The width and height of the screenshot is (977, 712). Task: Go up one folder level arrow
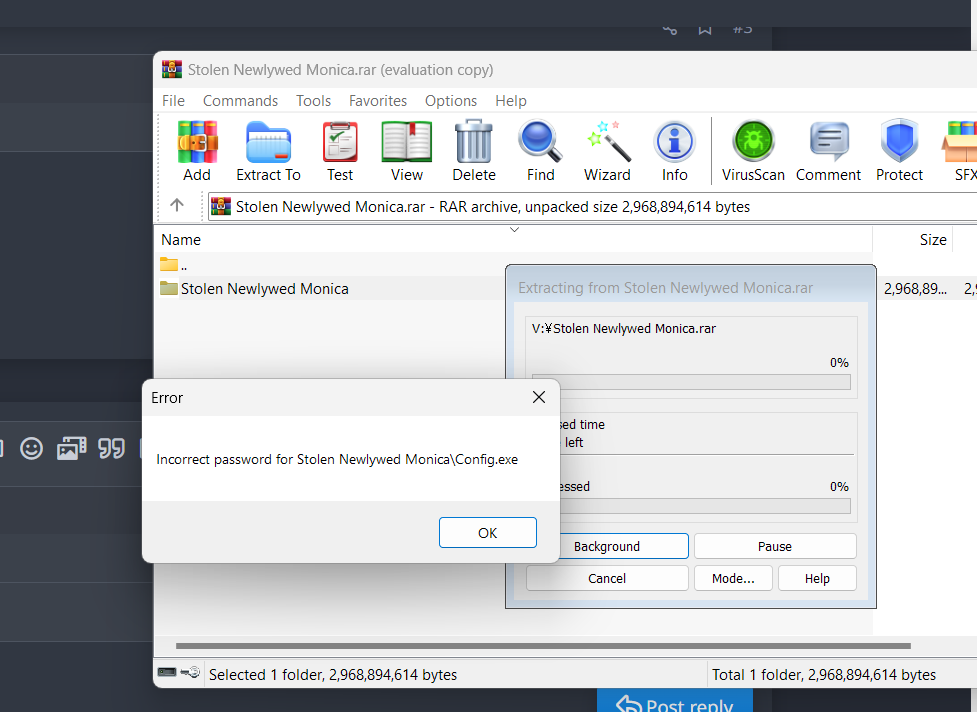click(x=177, y=205)
